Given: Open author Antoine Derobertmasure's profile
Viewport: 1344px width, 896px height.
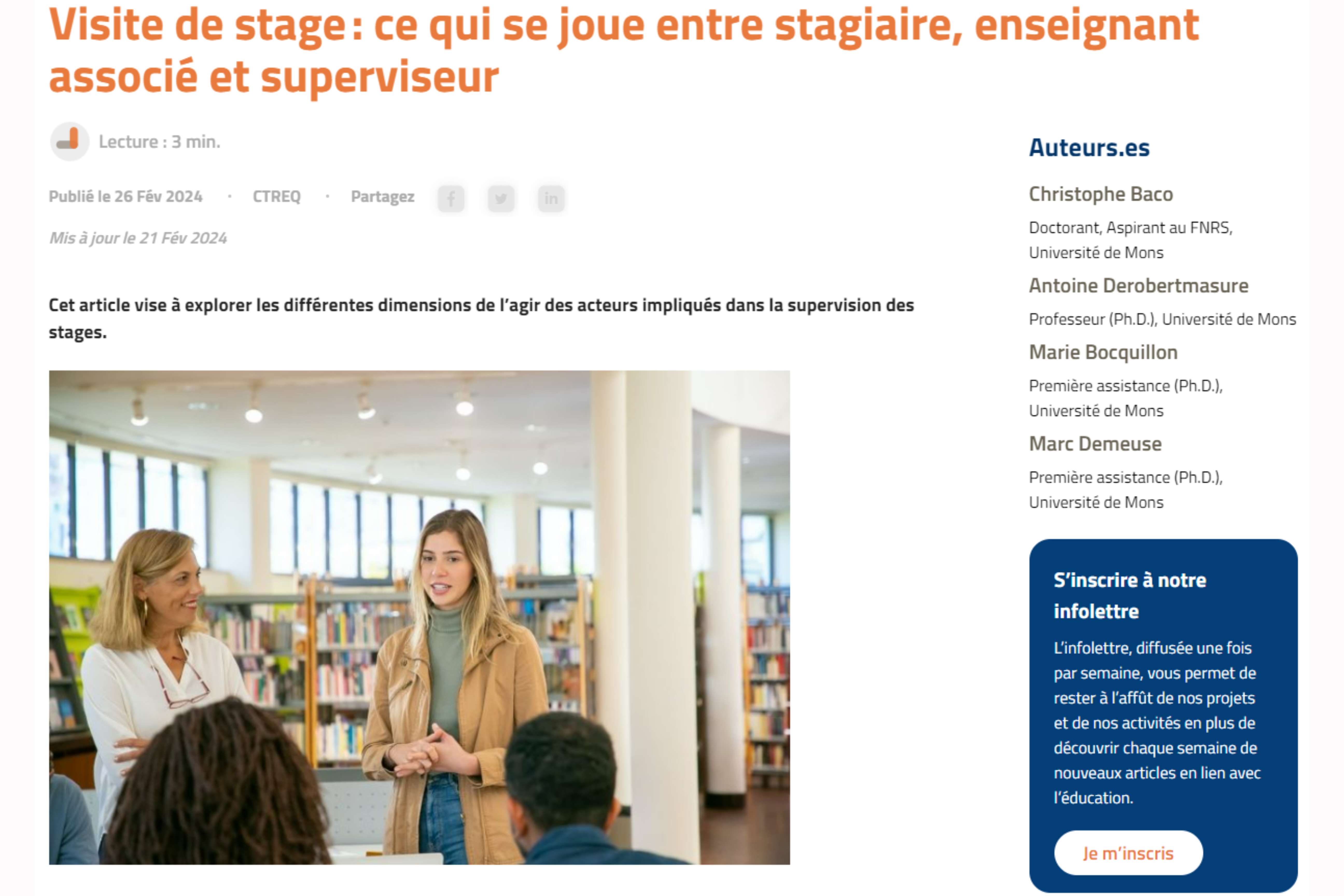Looking at the screenshot, I should click(x=1138, y=286).
